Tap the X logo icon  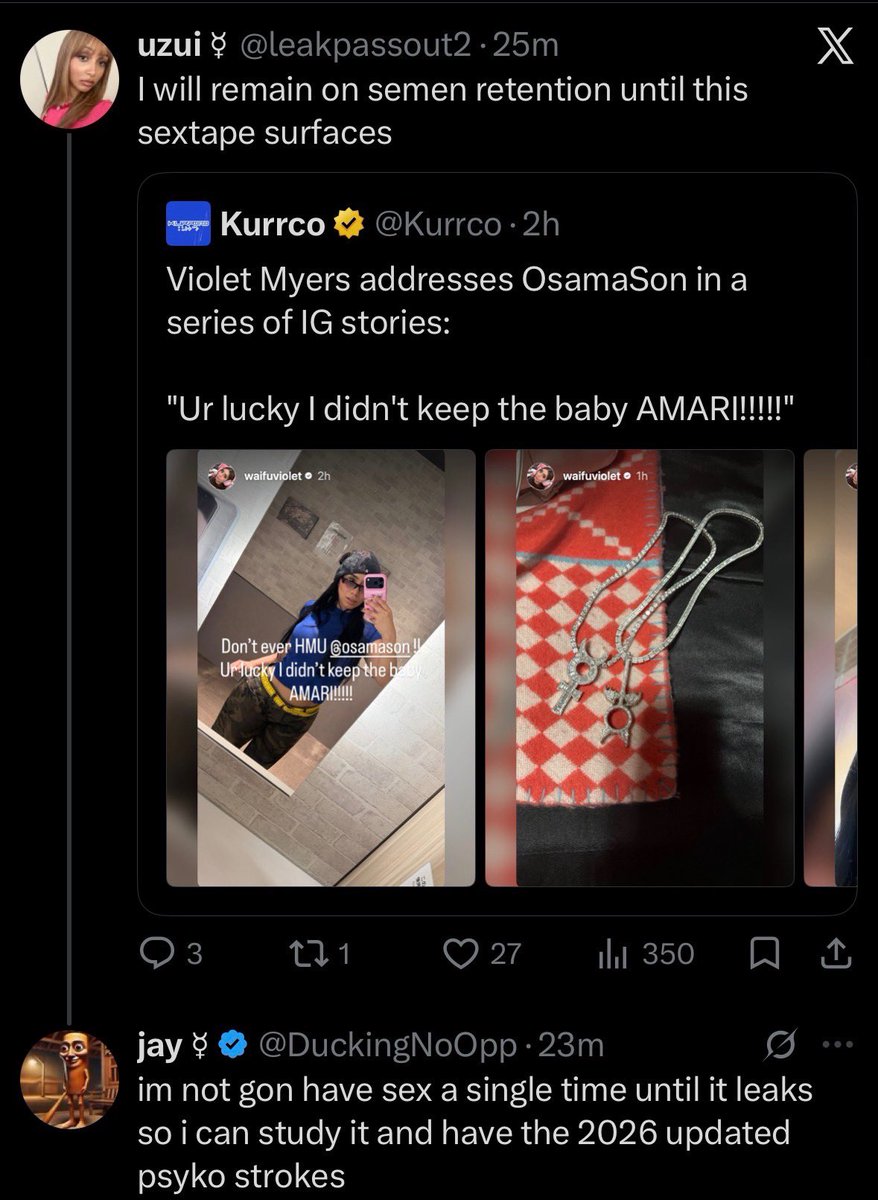point(829,48)
